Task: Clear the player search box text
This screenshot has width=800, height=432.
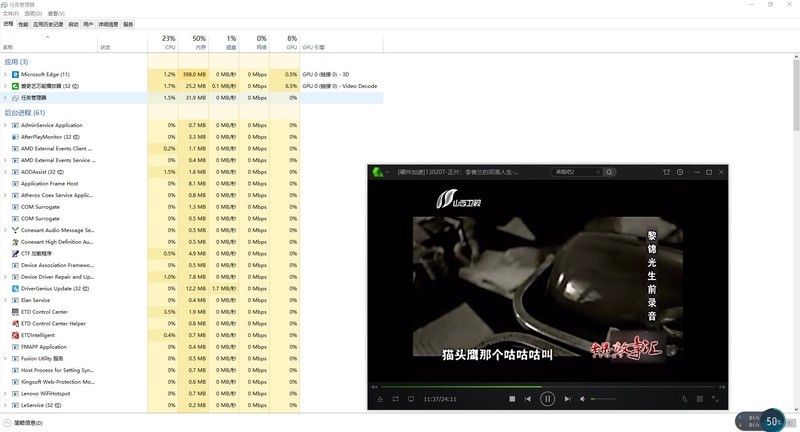Action: point(598,172)
